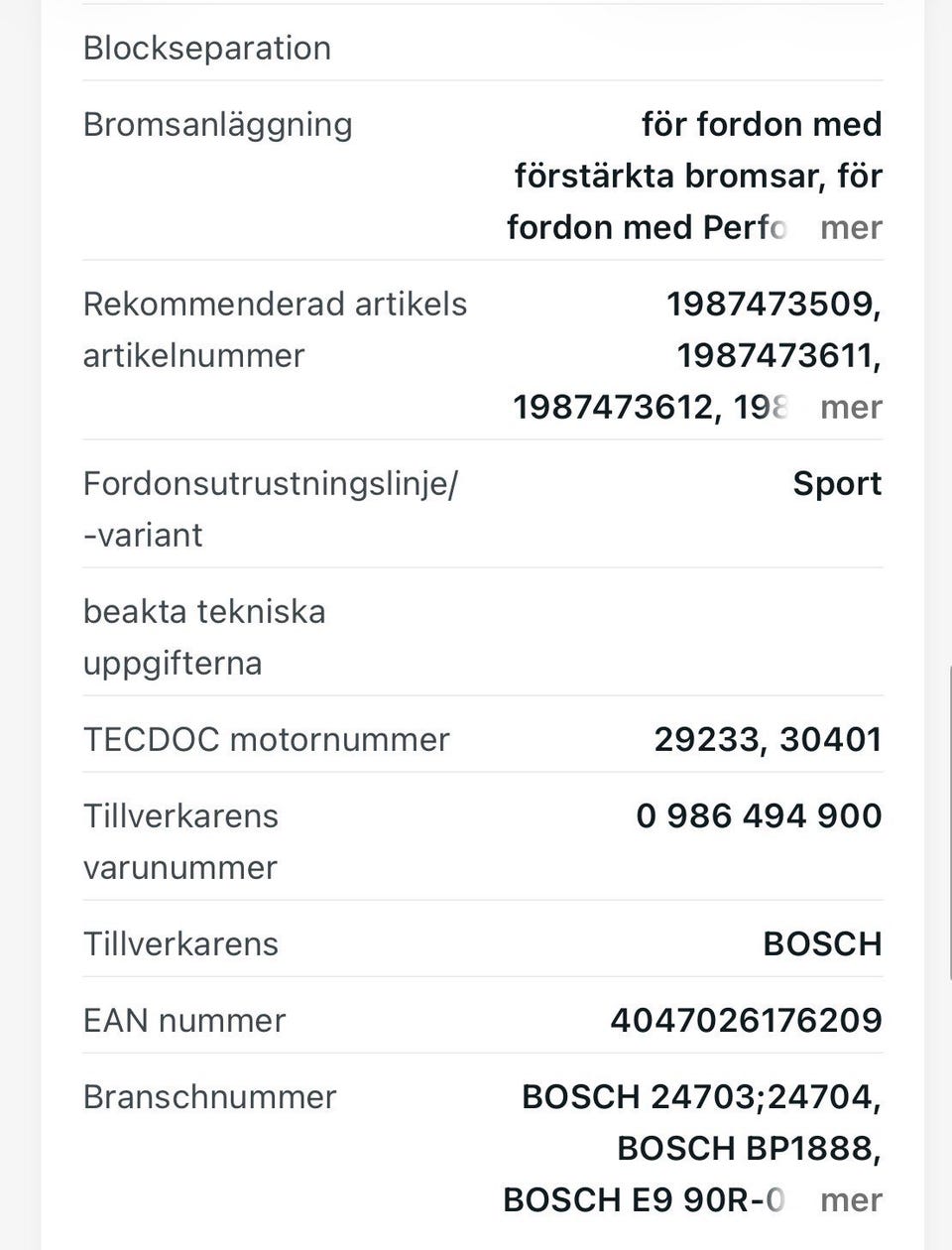Expand Branschnummer list with mer
This screenshot has height=1250, width=952.
(851, 1200)
